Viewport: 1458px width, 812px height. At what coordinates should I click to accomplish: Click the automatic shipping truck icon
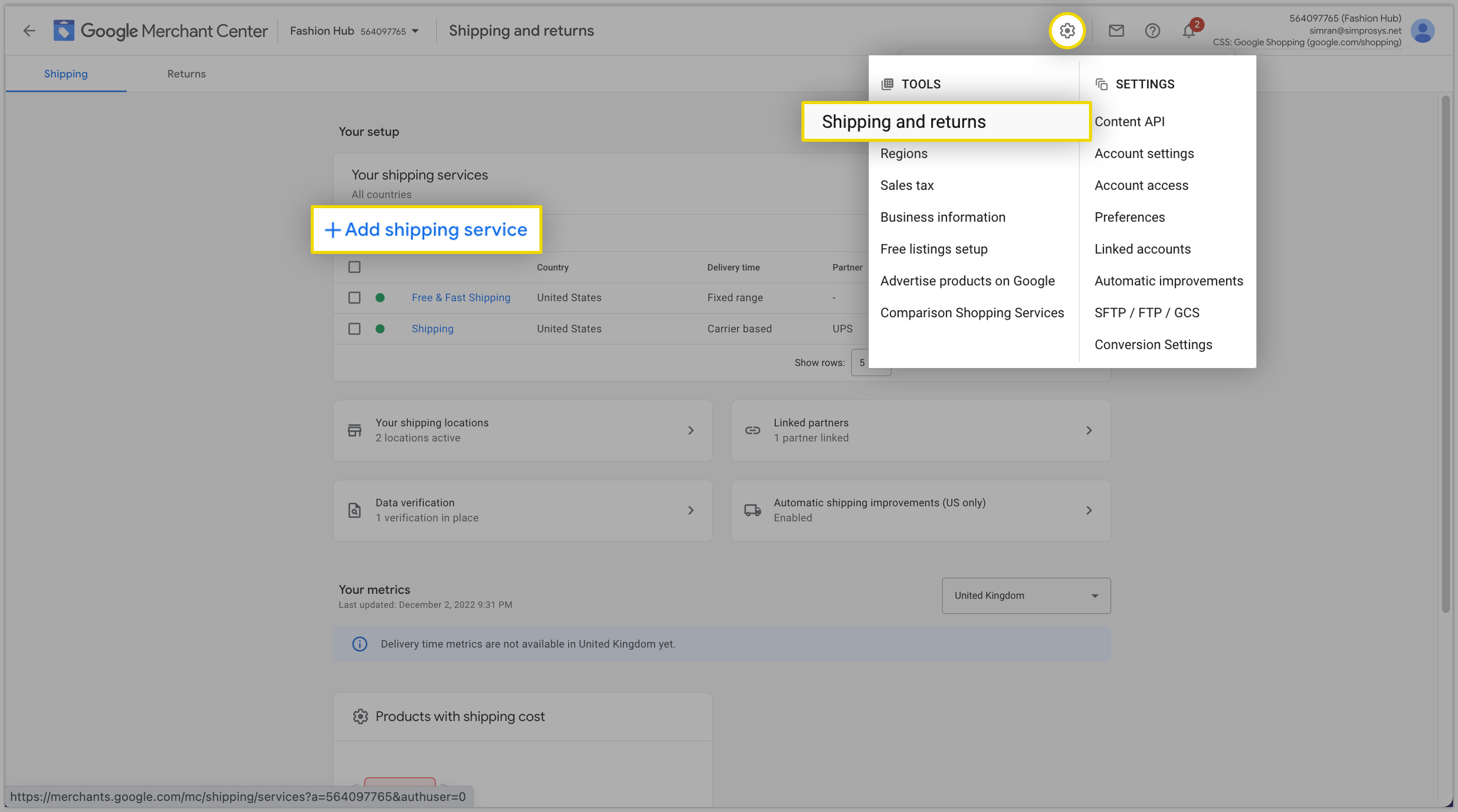[752, 510]
